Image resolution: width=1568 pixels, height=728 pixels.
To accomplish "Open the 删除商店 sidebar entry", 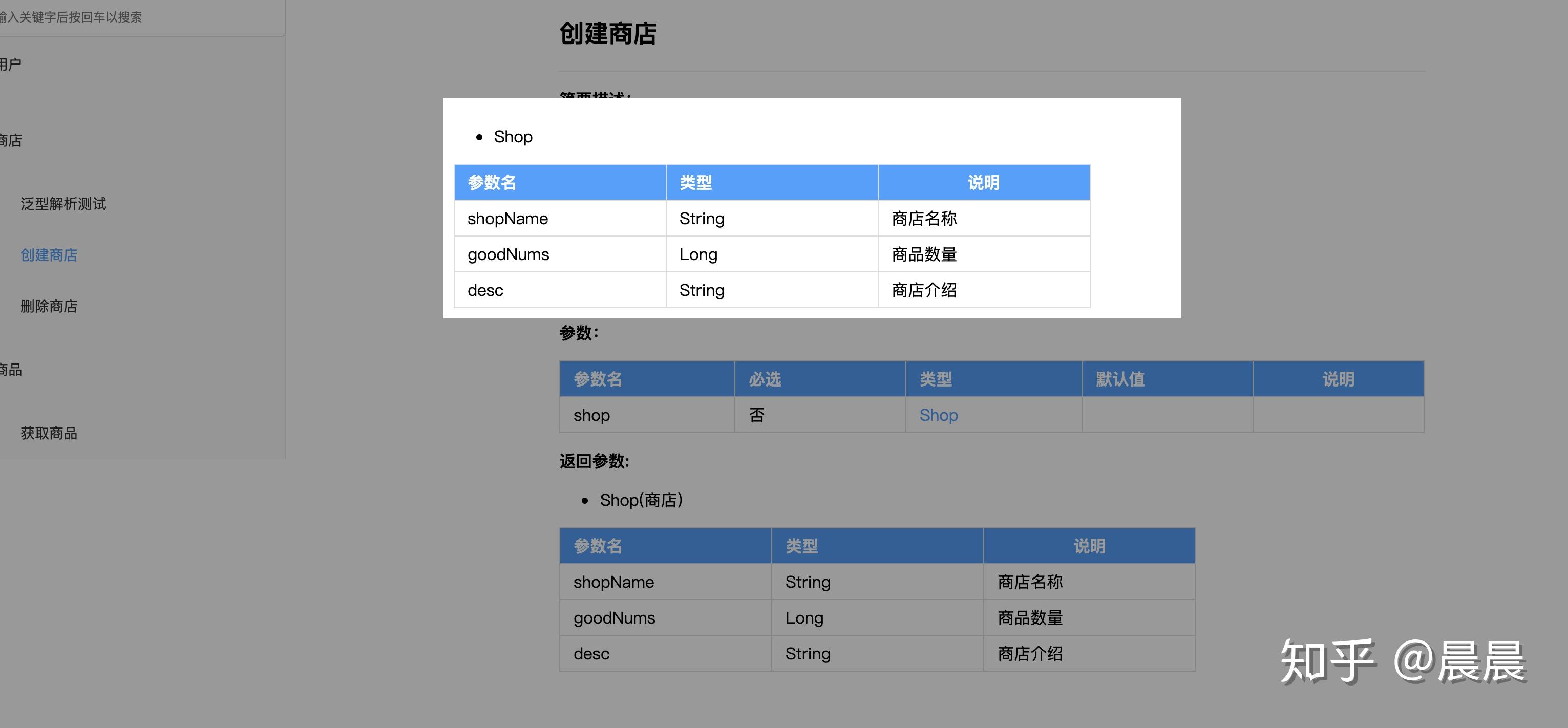I will (49, 306).
